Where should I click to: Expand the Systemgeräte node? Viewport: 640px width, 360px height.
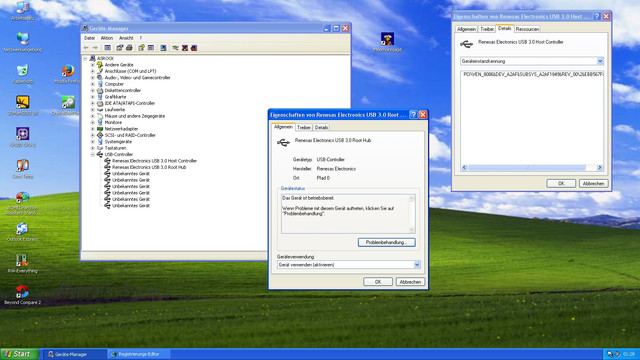coord(93,142)
